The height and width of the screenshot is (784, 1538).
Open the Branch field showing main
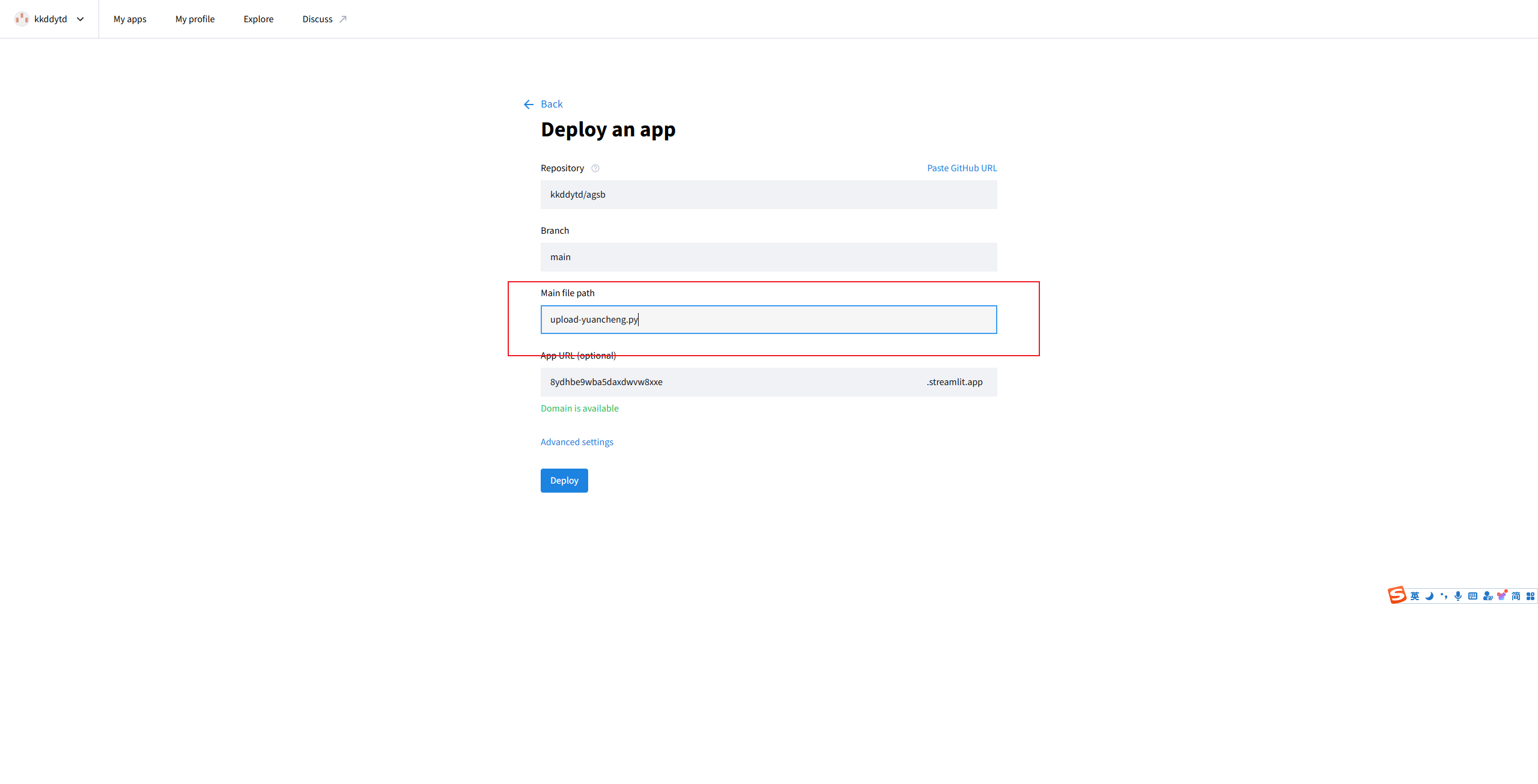click(x=769, y=257)
